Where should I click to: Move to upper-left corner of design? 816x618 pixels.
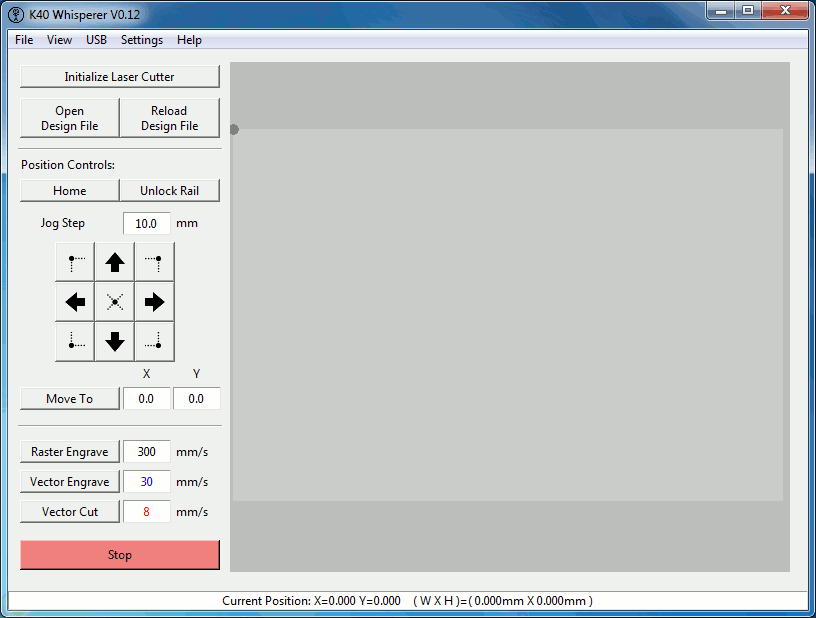pyautogui.click(x=75, y=262)
